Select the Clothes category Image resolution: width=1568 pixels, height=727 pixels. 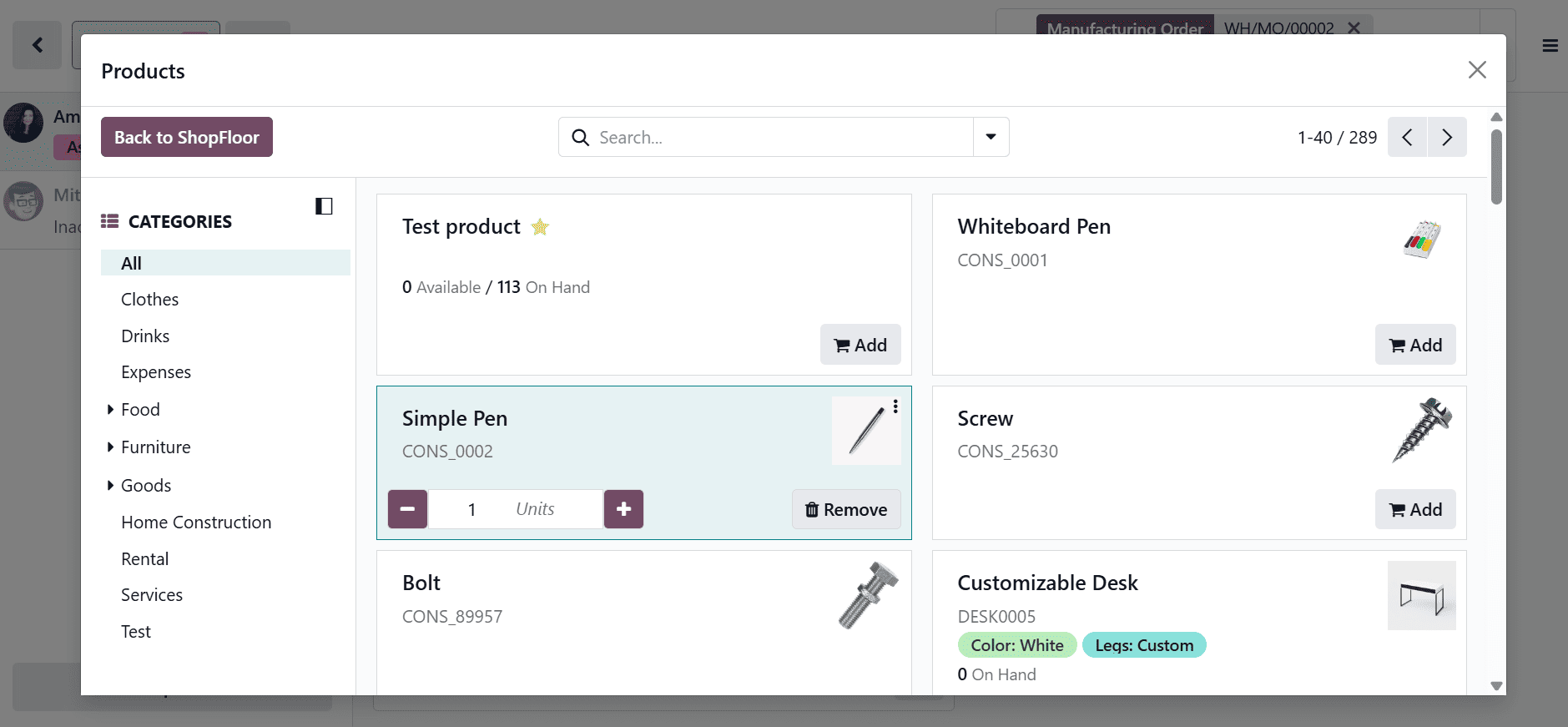tap(149, 299)
